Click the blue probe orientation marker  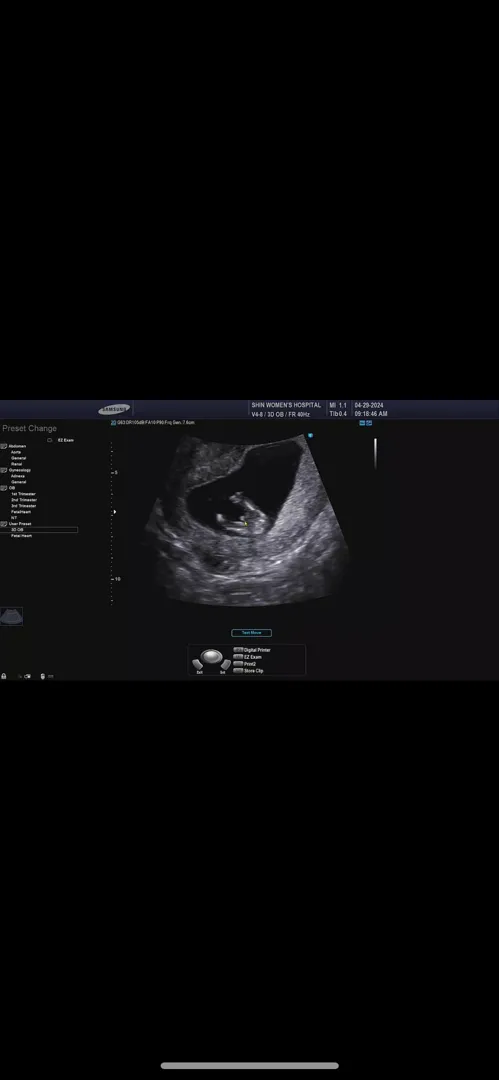coord(310,435)
